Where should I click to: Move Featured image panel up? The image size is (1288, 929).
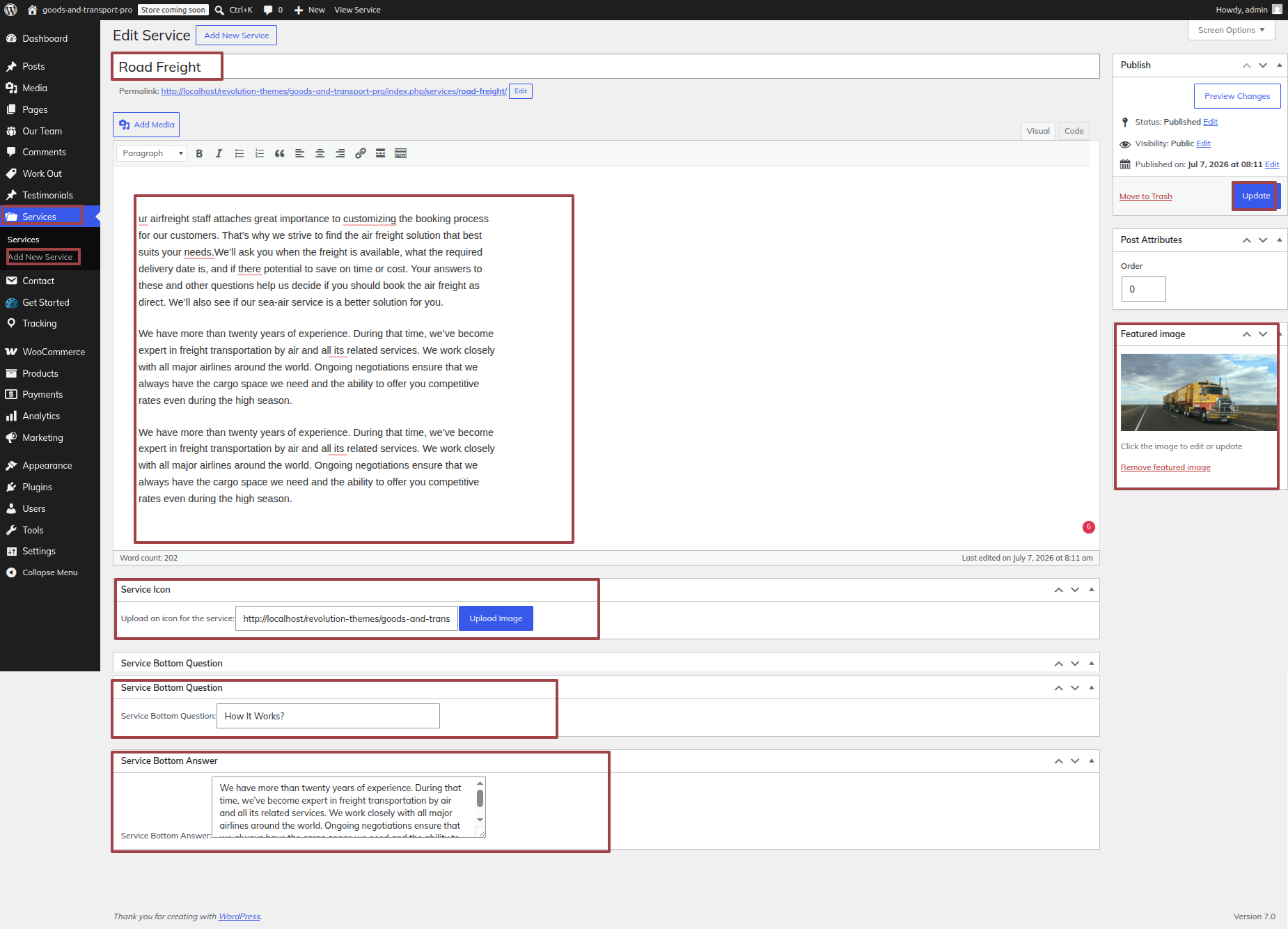coord(1247,334)
